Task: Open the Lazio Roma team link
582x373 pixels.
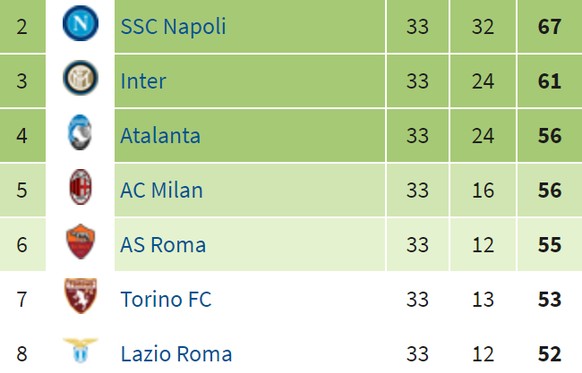Action: tap(176, 354)
